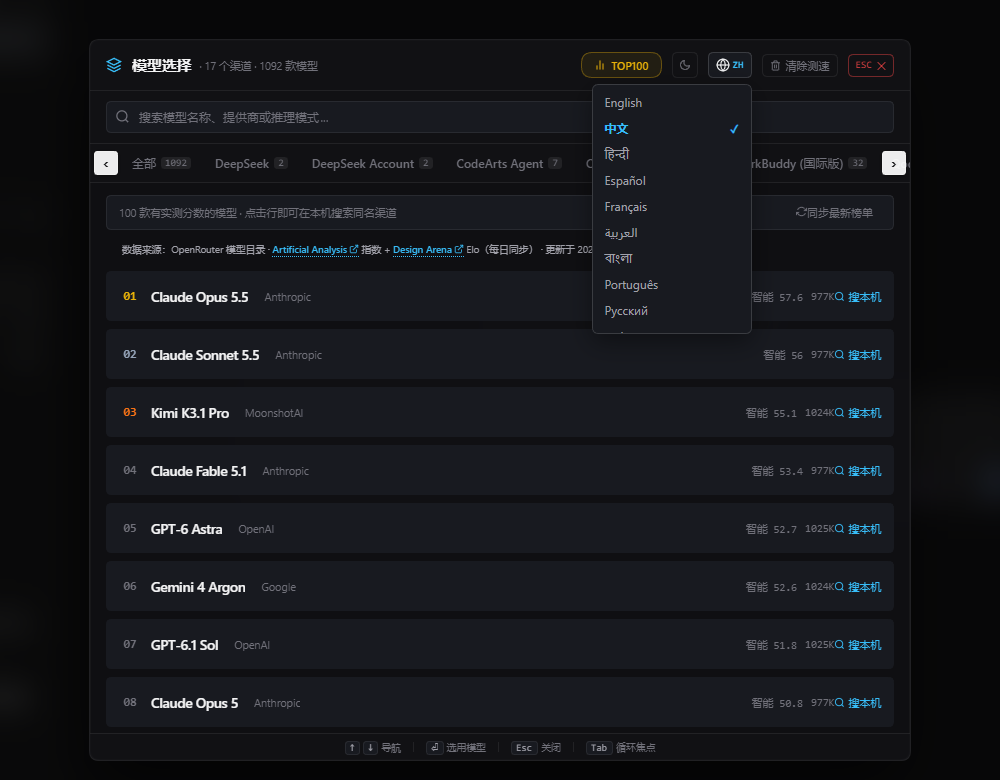1000x780 pixels.
Task: Select the Kimi K3.1 Pro row
Action: [x=499, y=413]
